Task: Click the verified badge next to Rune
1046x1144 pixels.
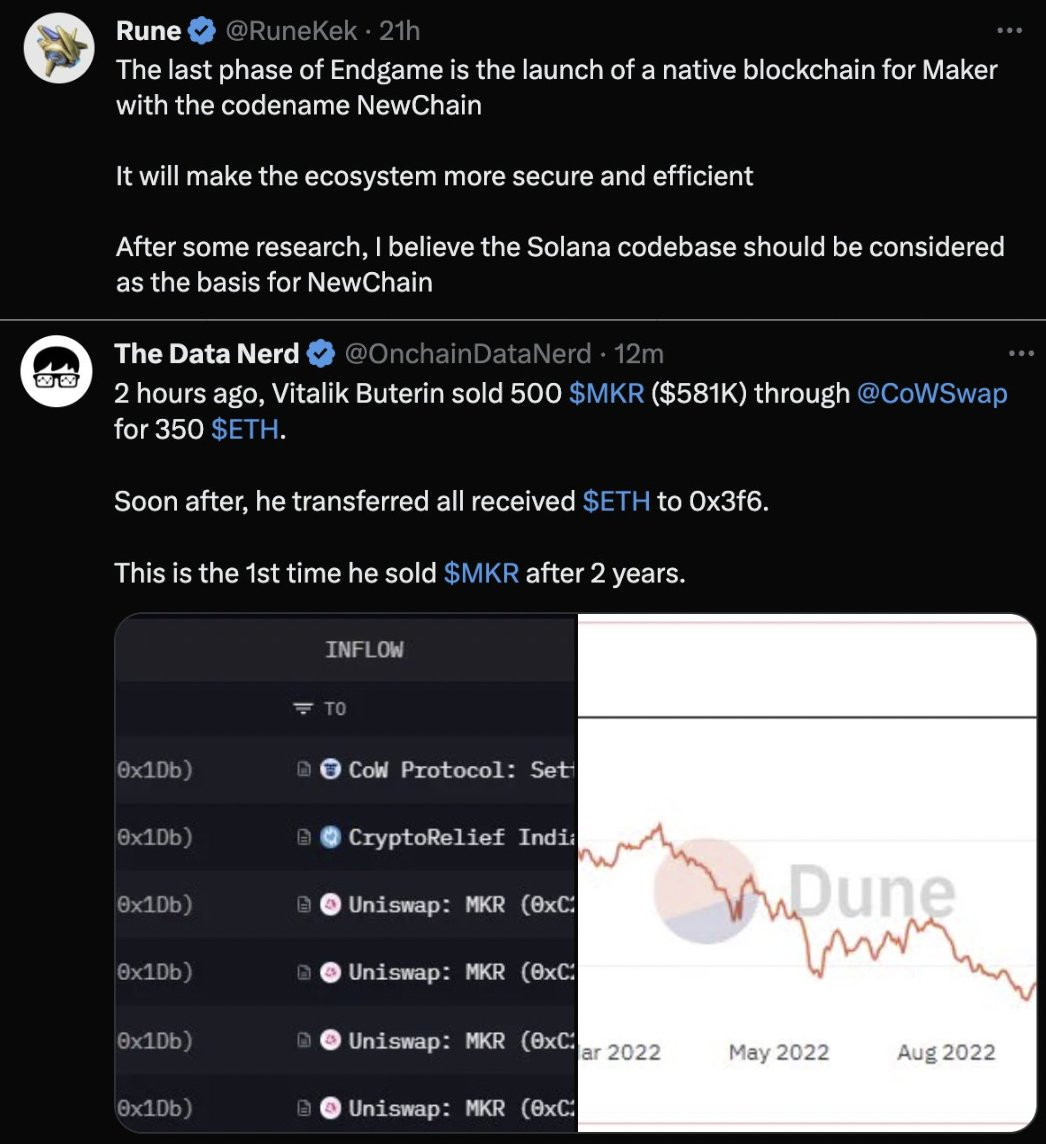Action: pos(201,32)
